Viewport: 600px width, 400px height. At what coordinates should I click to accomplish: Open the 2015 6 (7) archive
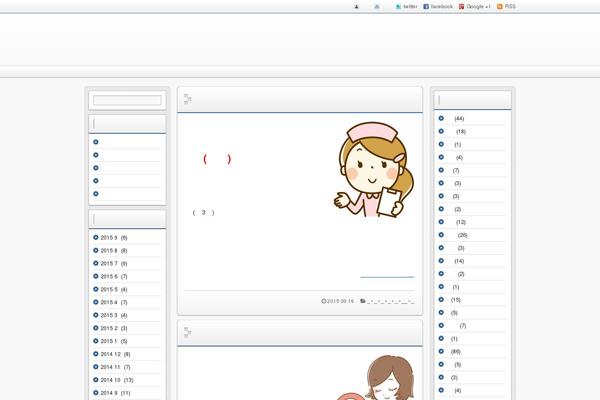[114, 276]
